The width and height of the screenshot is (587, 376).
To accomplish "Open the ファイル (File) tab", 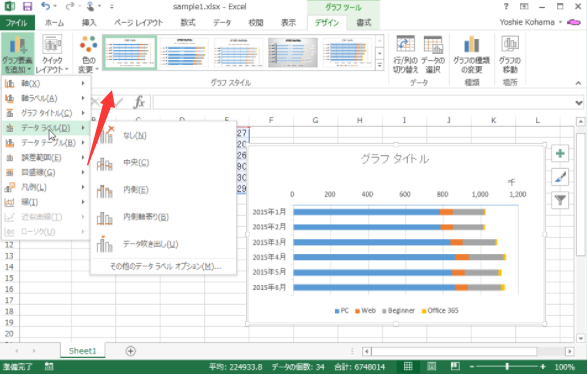I will [x=17, y=23].
